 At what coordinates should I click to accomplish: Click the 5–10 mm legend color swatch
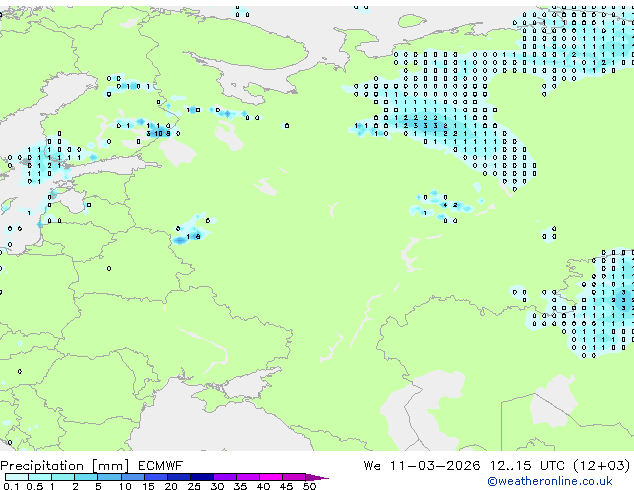pyautogui.click(x=109, y=477)
